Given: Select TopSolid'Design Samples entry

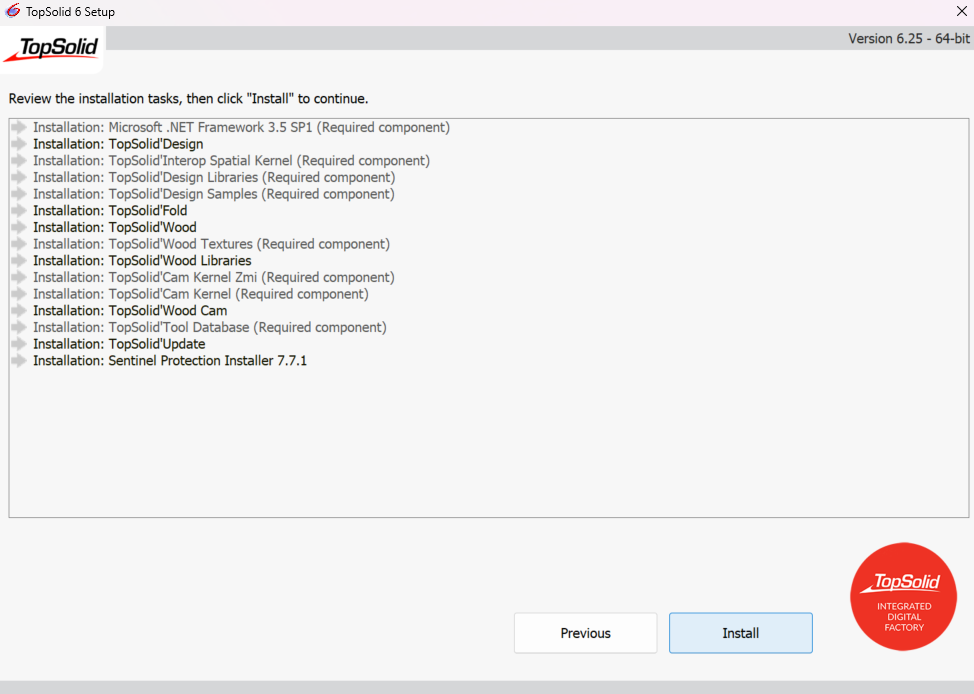Looking at the screenshot, I should 213,194.
